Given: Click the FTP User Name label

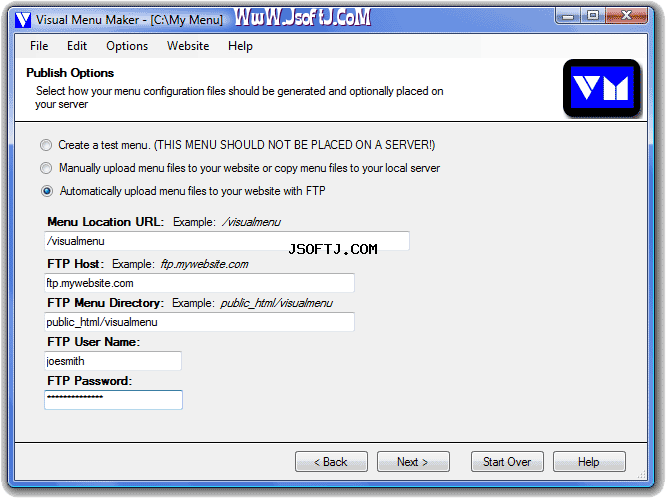Looking at the screenshot, I should 93,342.
